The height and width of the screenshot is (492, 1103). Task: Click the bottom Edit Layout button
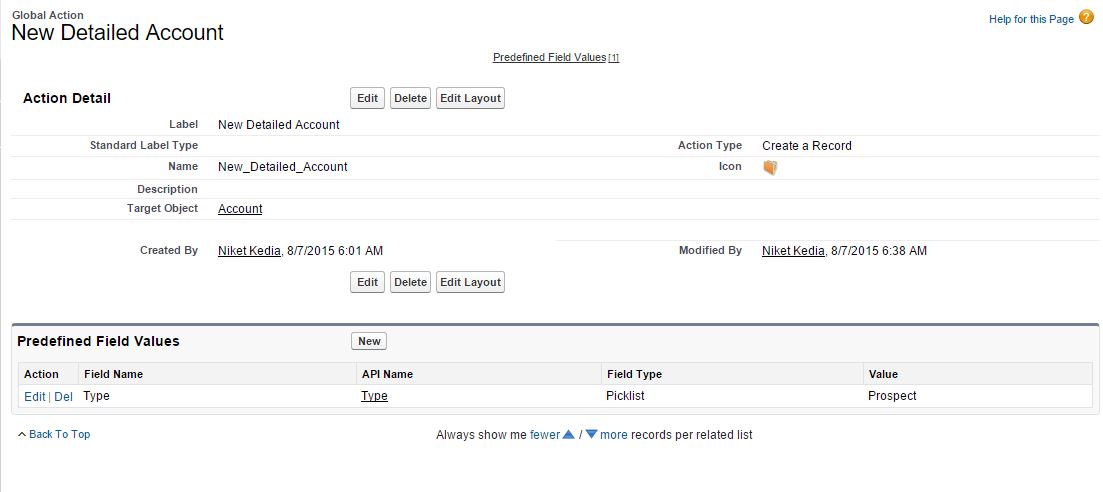[470, 282]
